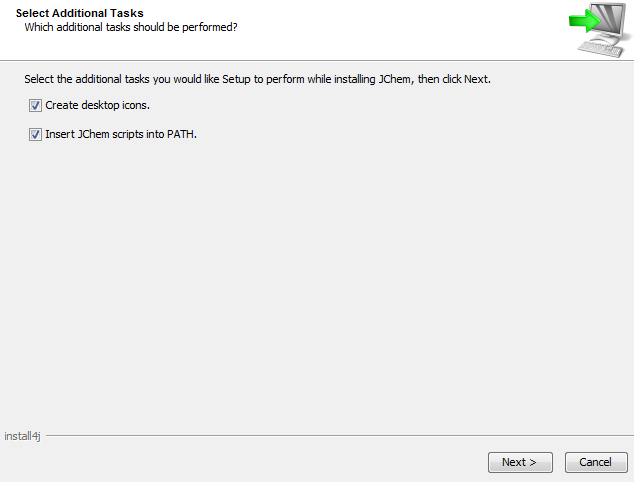The width and height of the screenshot is (634, 482).
Task: Click the installer computer icon in the header
Action: (x=598, y=30)
